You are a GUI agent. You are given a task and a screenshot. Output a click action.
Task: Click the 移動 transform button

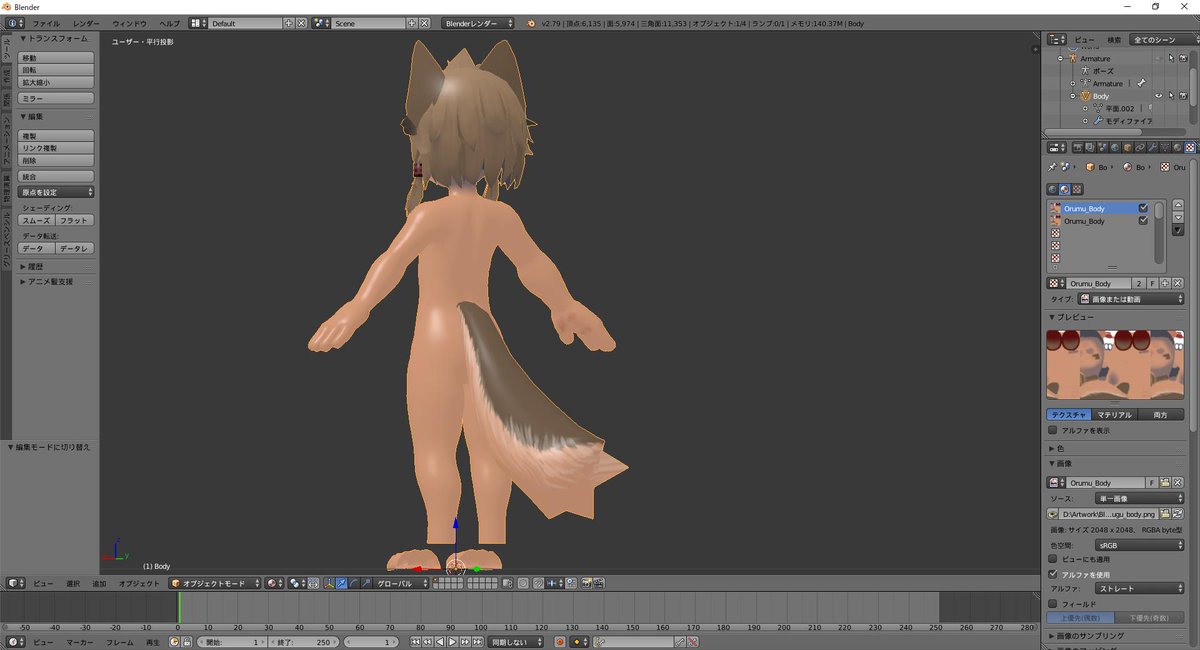57,58
